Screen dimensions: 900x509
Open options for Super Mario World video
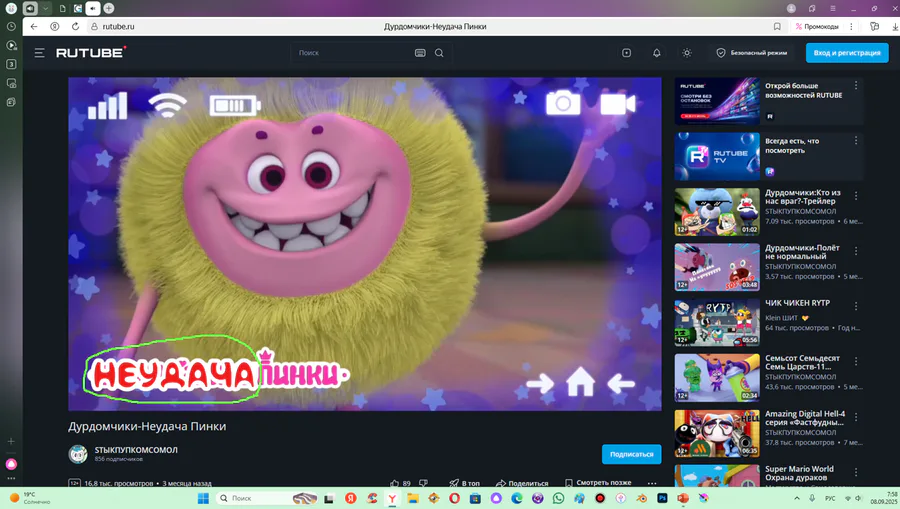[856, 472]
